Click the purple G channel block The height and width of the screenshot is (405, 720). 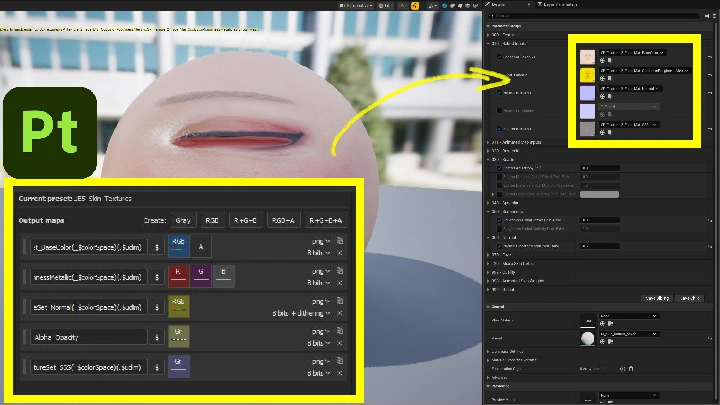[x=202, y=276]
